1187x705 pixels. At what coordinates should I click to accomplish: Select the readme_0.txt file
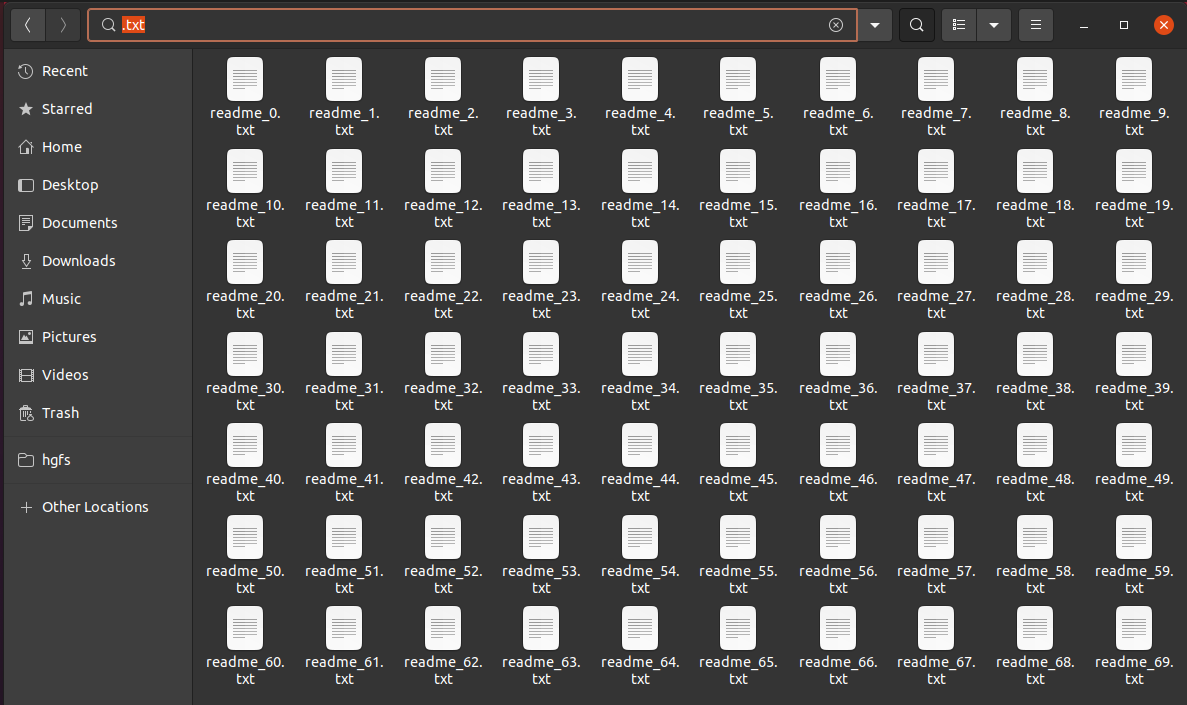245,80
